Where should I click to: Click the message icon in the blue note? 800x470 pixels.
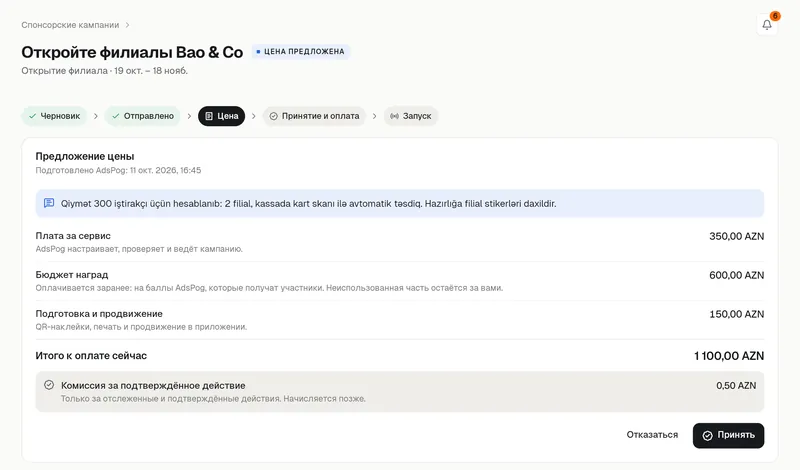(x=49, y=203)
